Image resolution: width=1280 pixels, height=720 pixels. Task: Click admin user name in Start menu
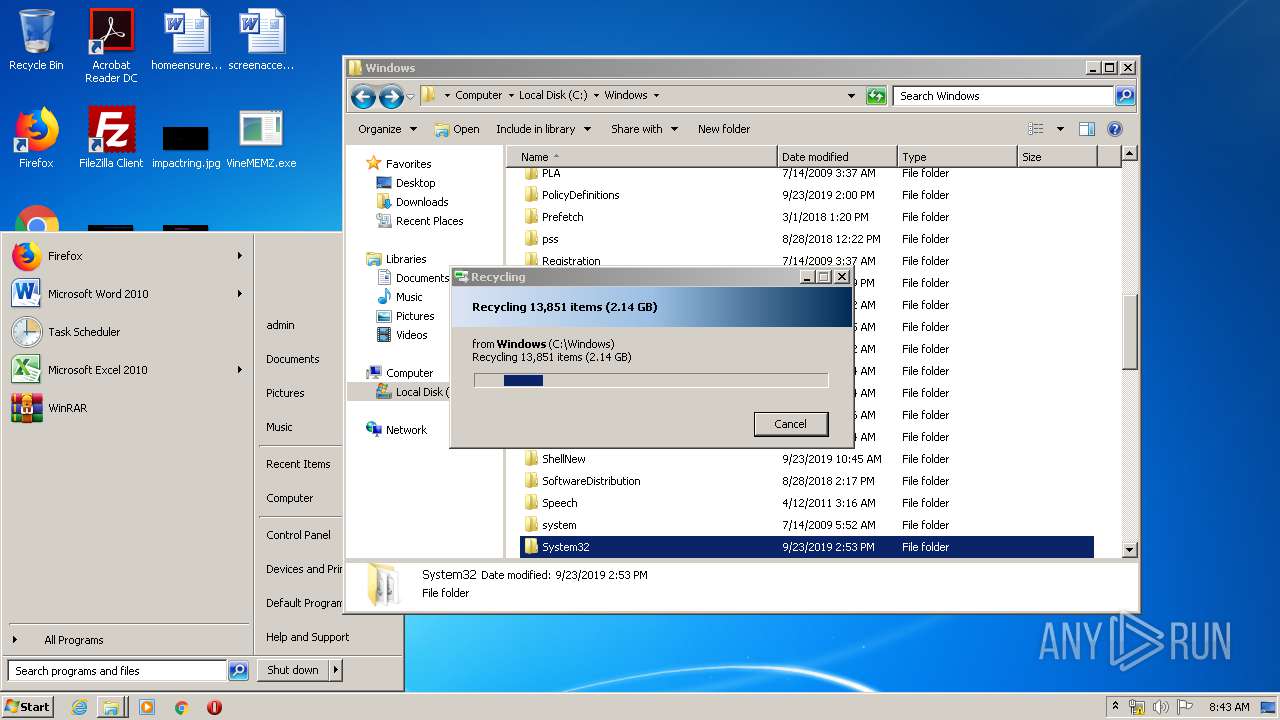coord(280,325)
